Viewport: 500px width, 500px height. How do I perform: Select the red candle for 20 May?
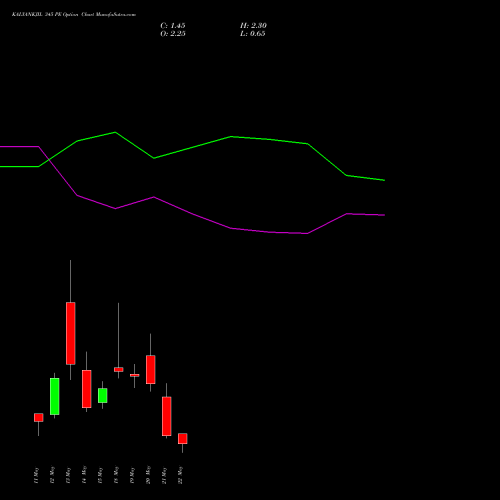(x=150, y=370)
